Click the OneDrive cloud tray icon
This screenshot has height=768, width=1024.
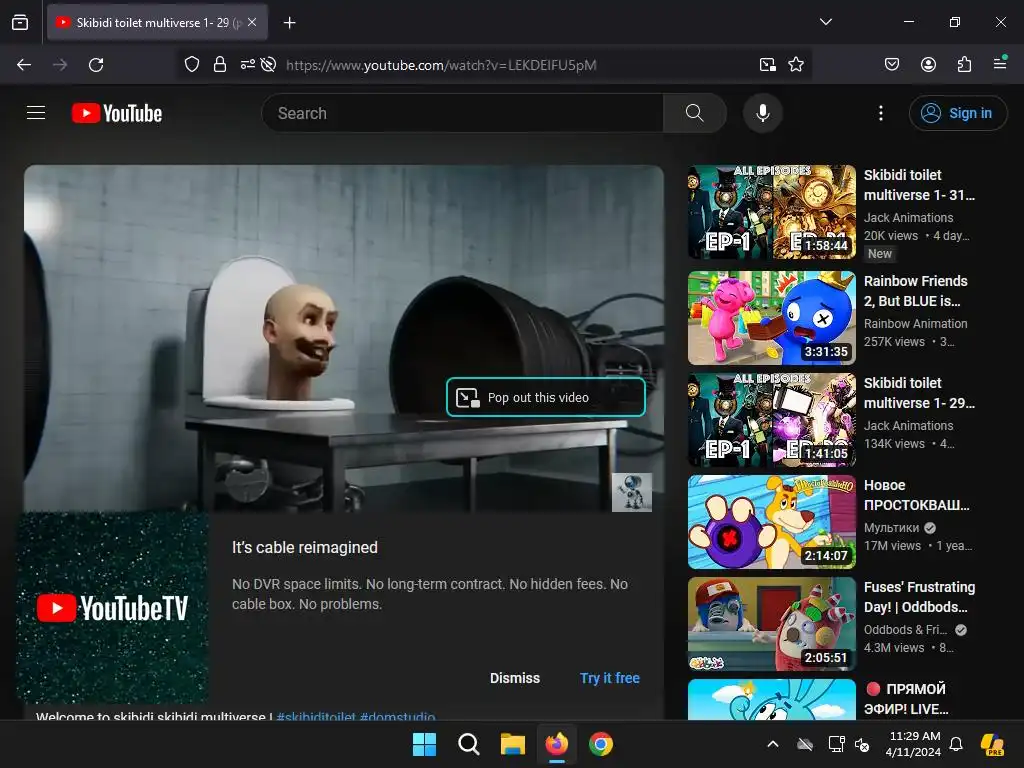(x=805, y=744)
